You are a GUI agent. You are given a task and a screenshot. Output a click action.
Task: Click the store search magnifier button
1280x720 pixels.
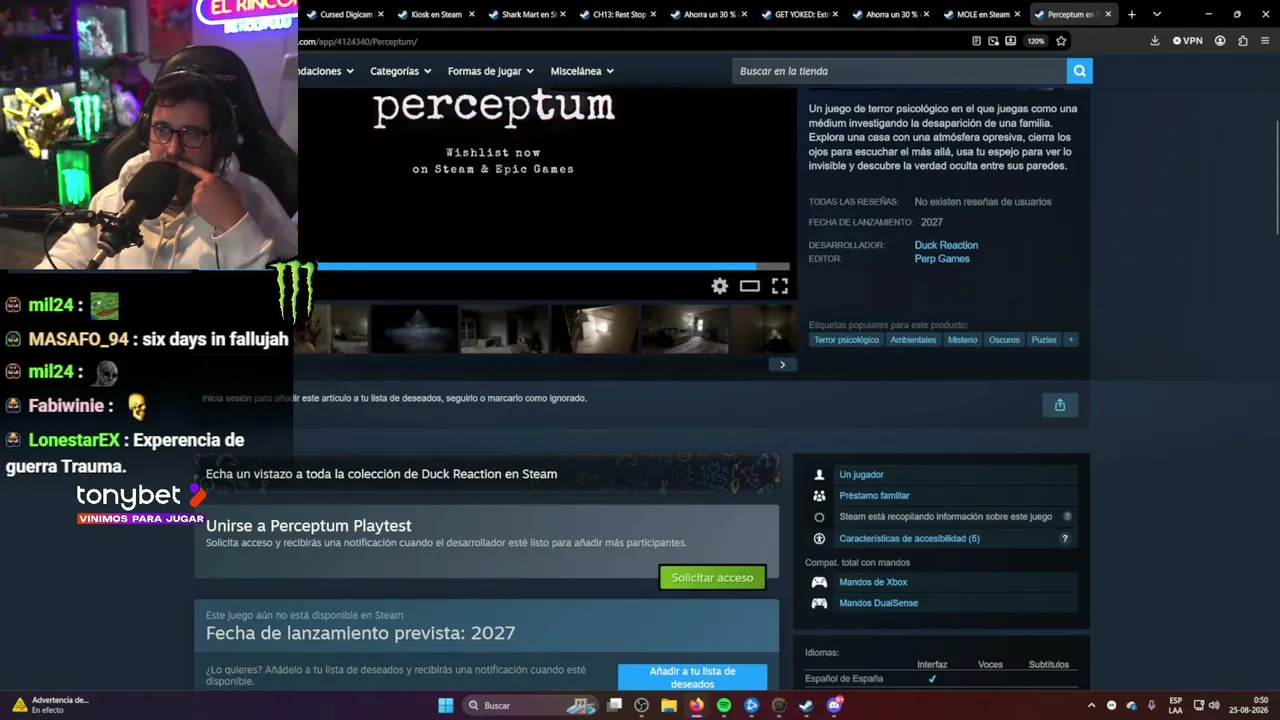click(x=1079, y=71)
